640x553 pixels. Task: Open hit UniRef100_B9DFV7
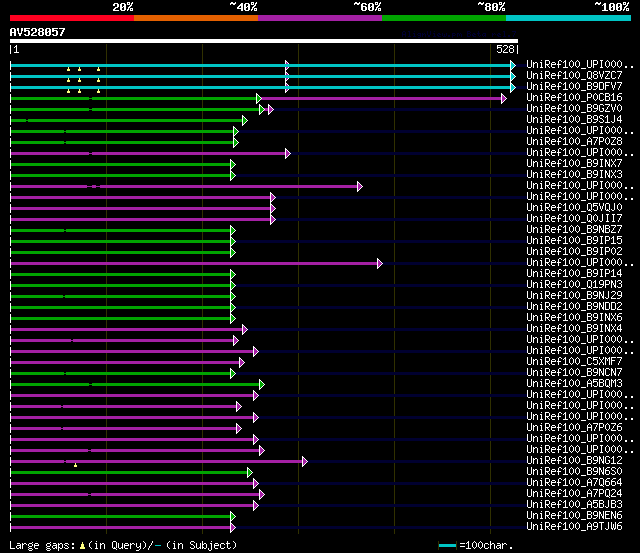pos(574,87)
